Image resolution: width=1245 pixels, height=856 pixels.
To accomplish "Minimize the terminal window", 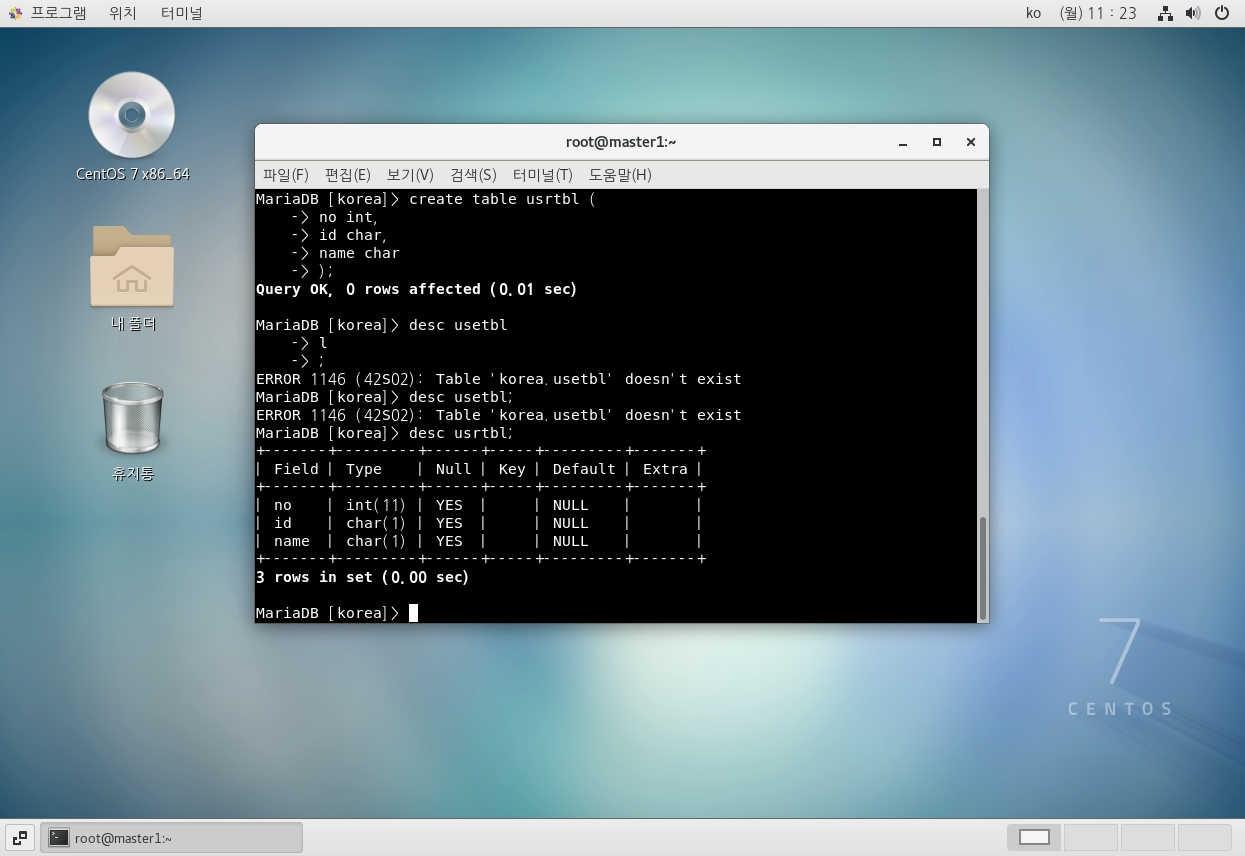I will point(903,142).
